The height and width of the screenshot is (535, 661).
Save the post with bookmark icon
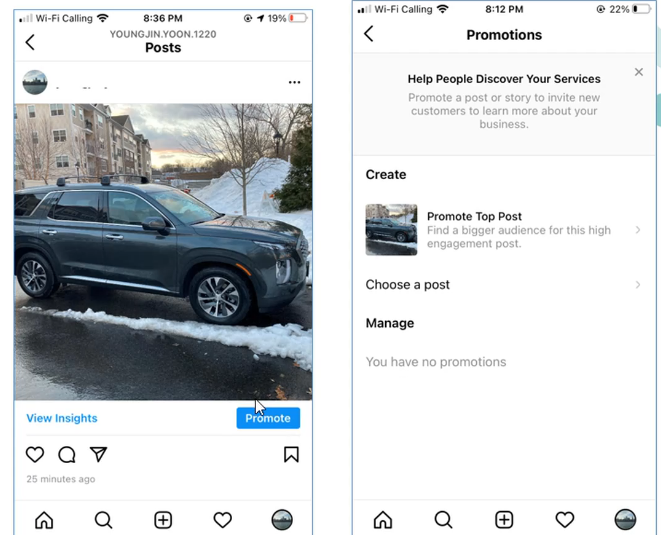tap(291, 454)
